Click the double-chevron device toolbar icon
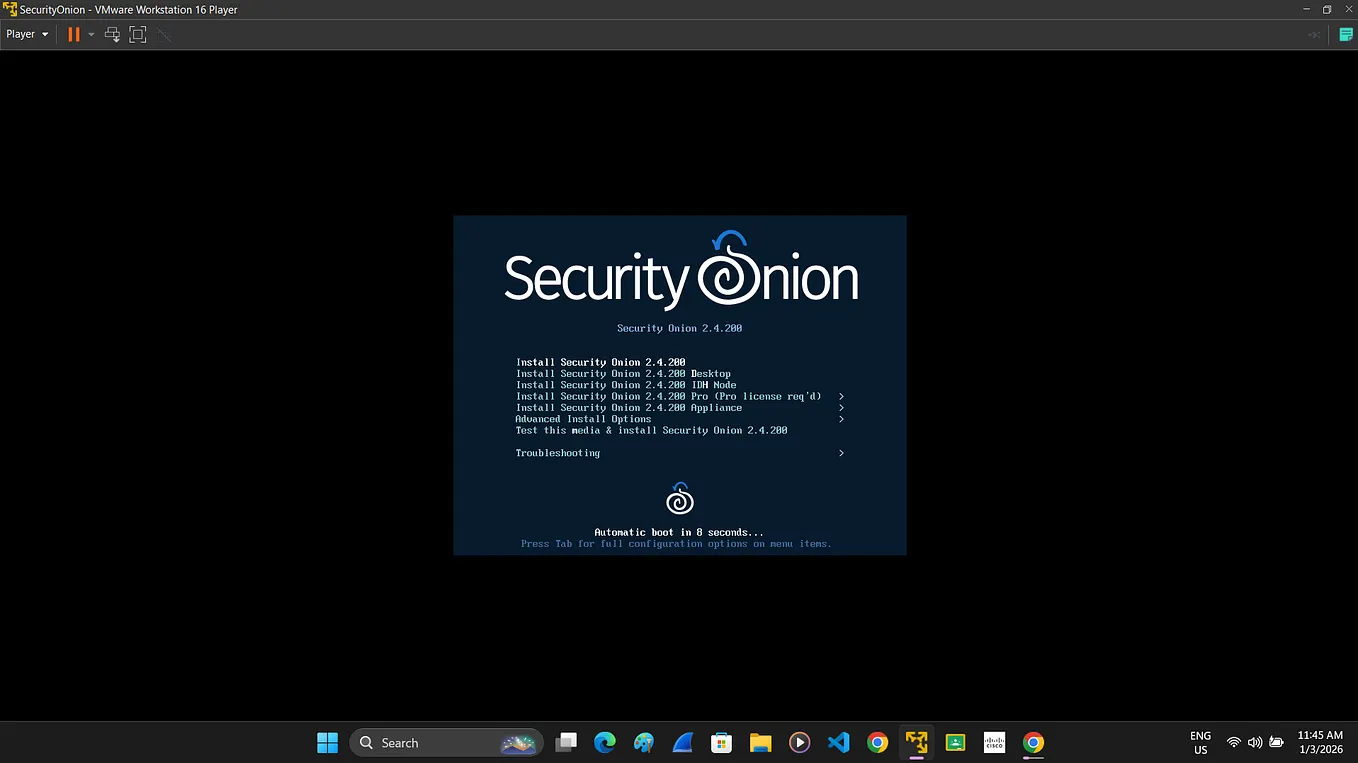This screenshot has width=1358, height=763. (1314, 34)
